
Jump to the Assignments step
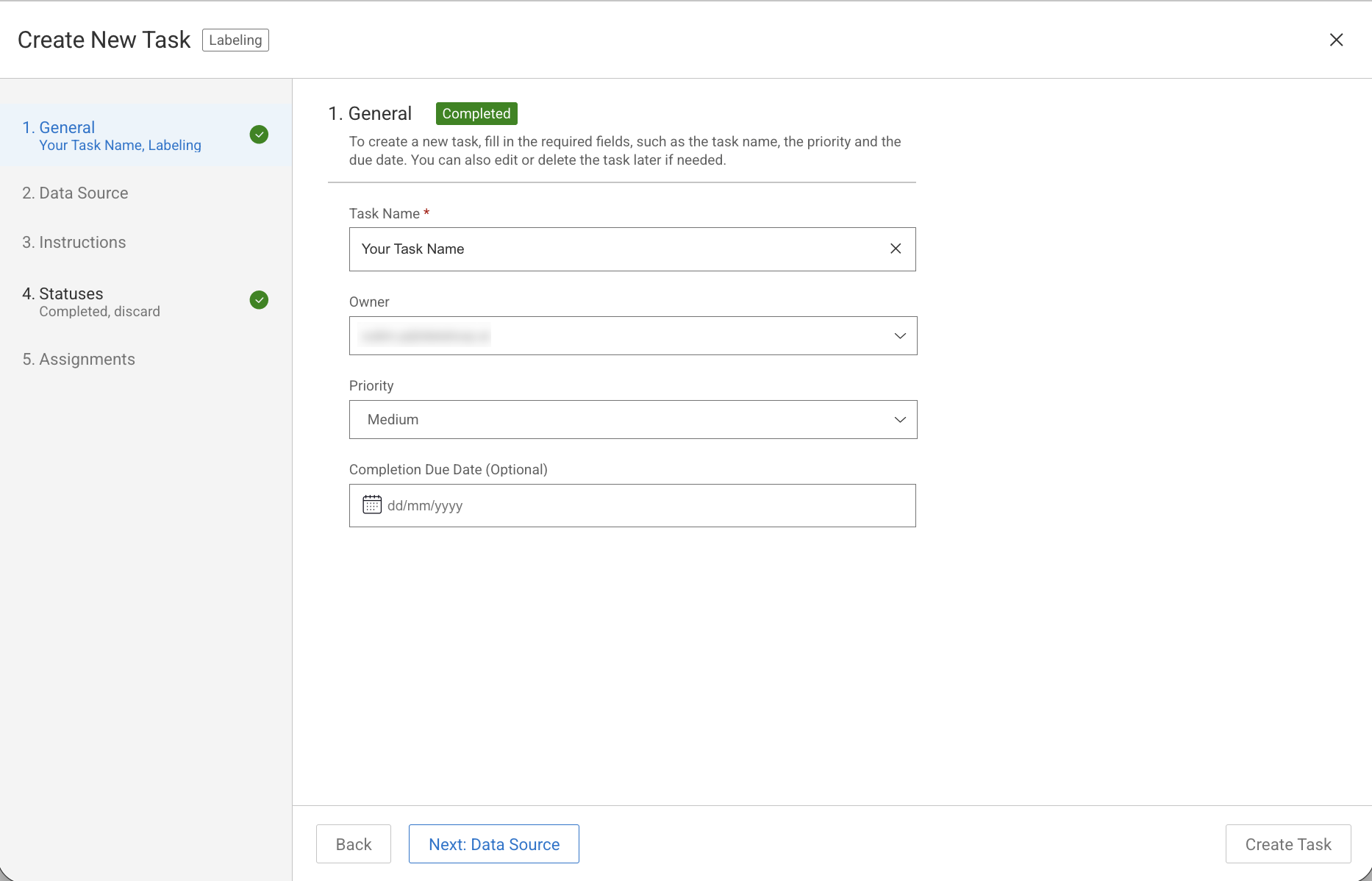(146, 359)
